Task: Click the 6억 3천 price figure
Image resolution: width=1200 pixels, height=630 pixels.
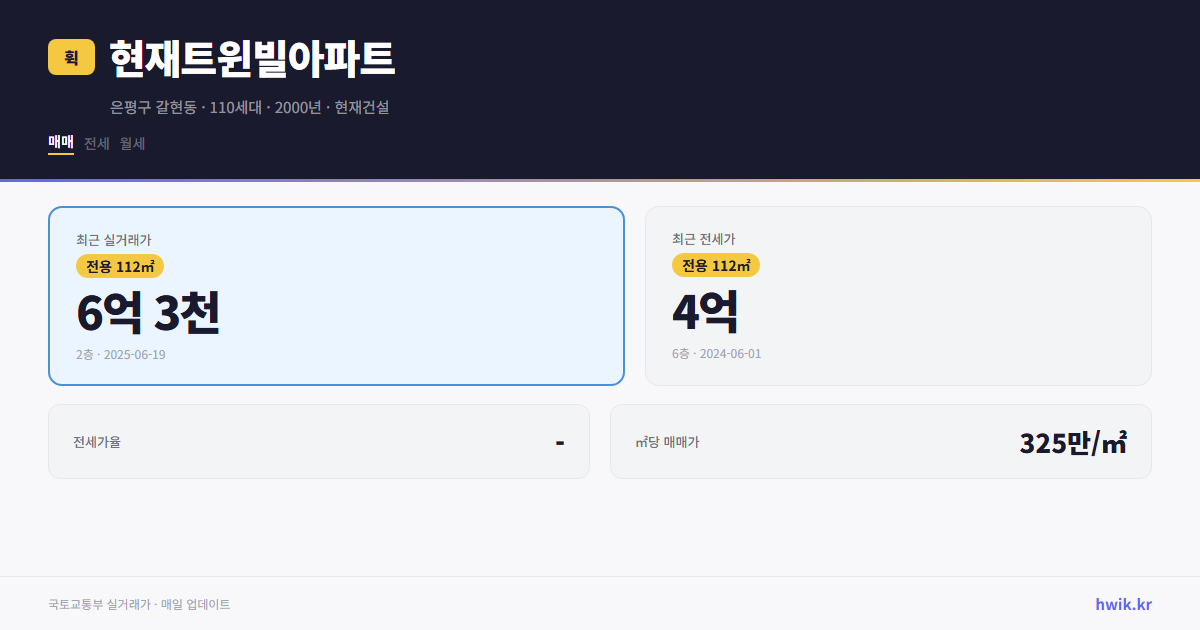Action: pos(148,314)
